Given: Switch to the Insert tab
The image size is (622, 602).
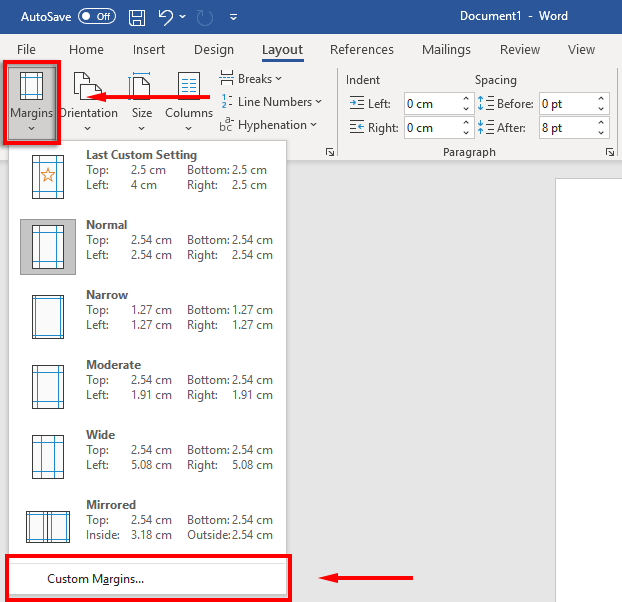Looking at the screenshot, I should 149,50.
